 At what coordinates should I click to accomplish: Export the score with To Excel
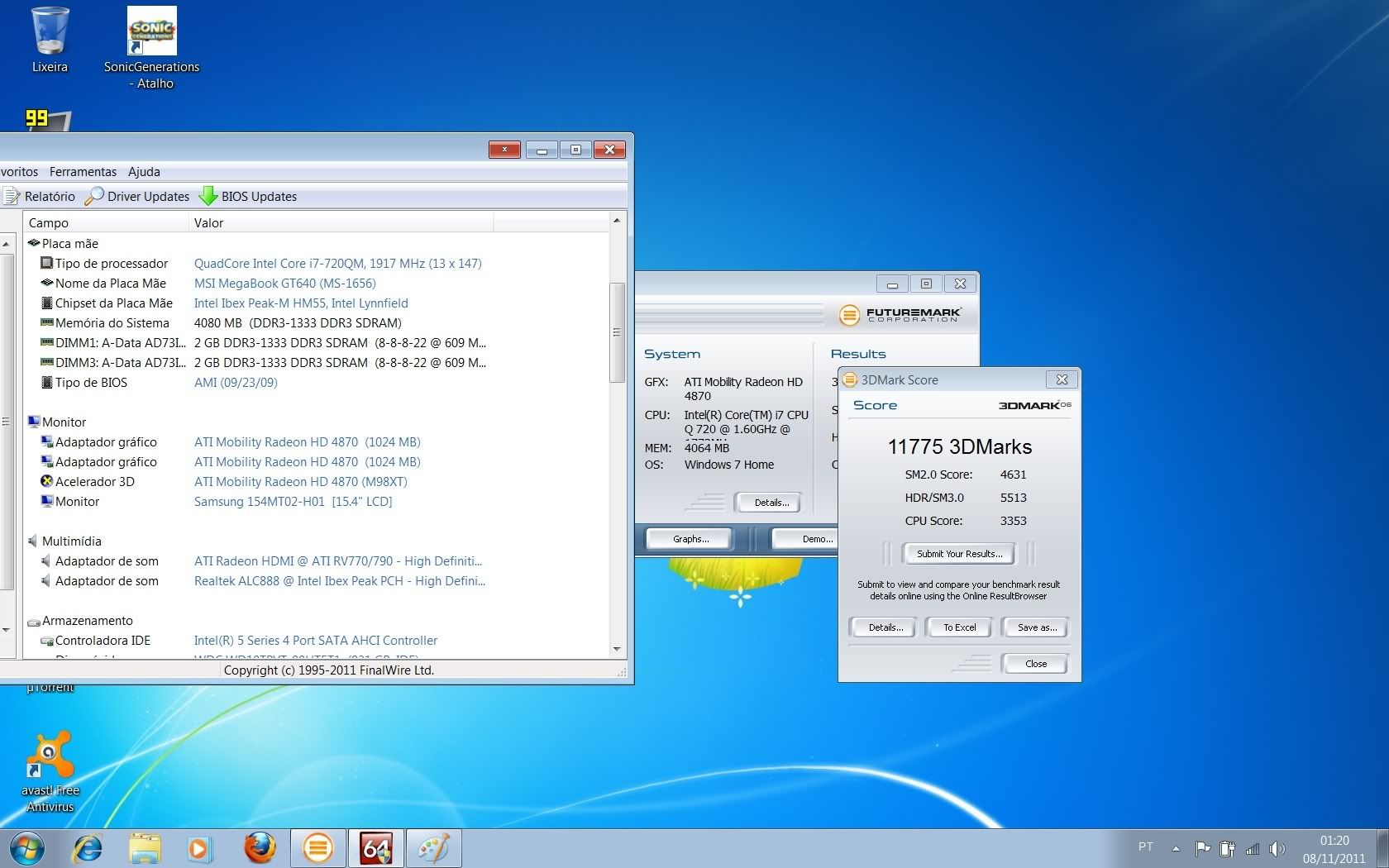click(959, 627)
